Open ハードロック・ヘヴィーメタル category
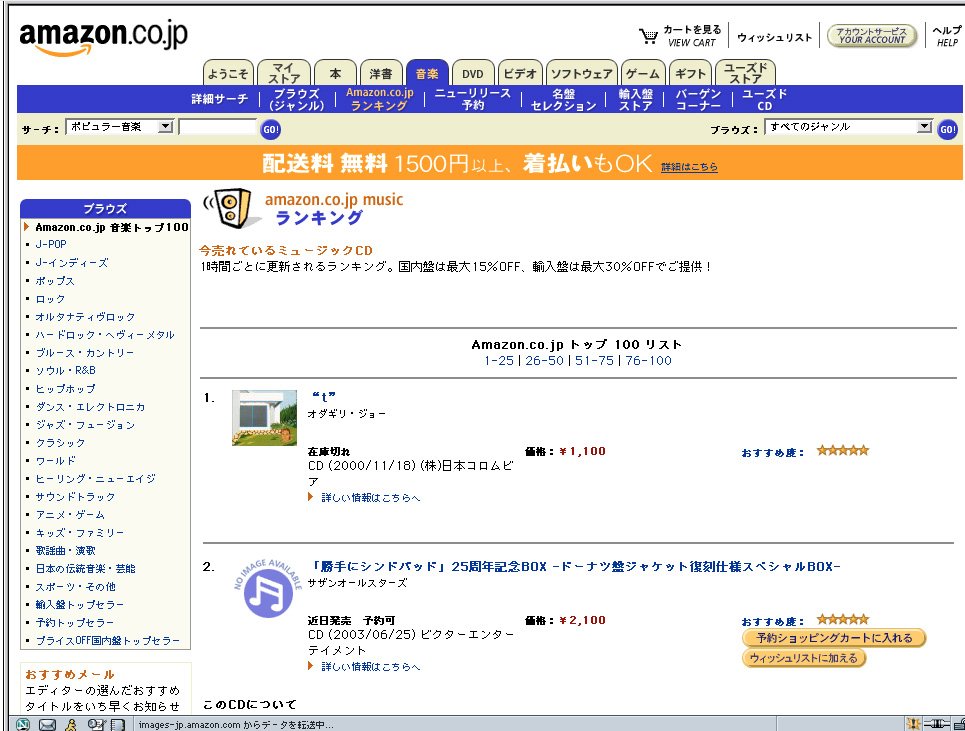 (x=105, y=335)
